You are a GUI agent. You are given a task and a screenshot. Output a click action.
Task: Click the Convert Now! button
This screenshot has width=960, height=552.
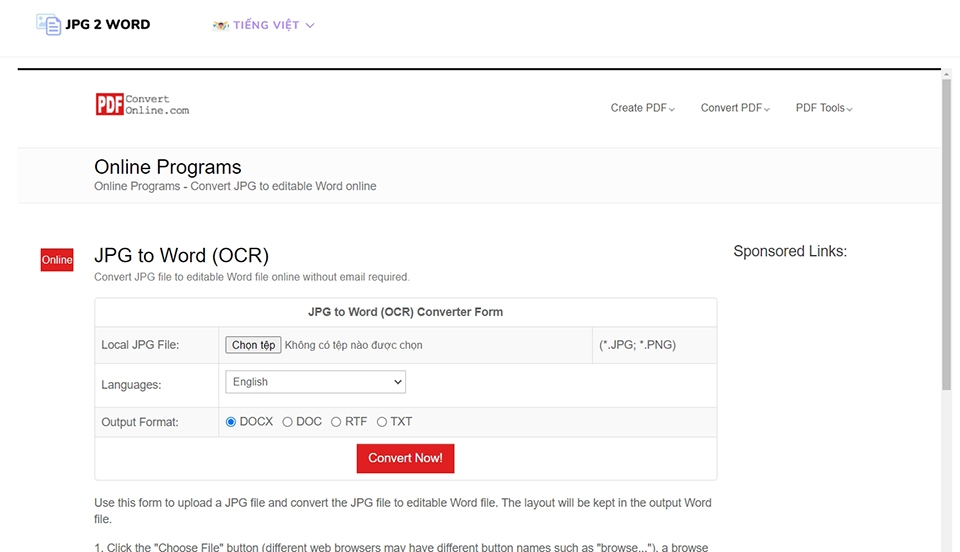[x=405, y=458]
